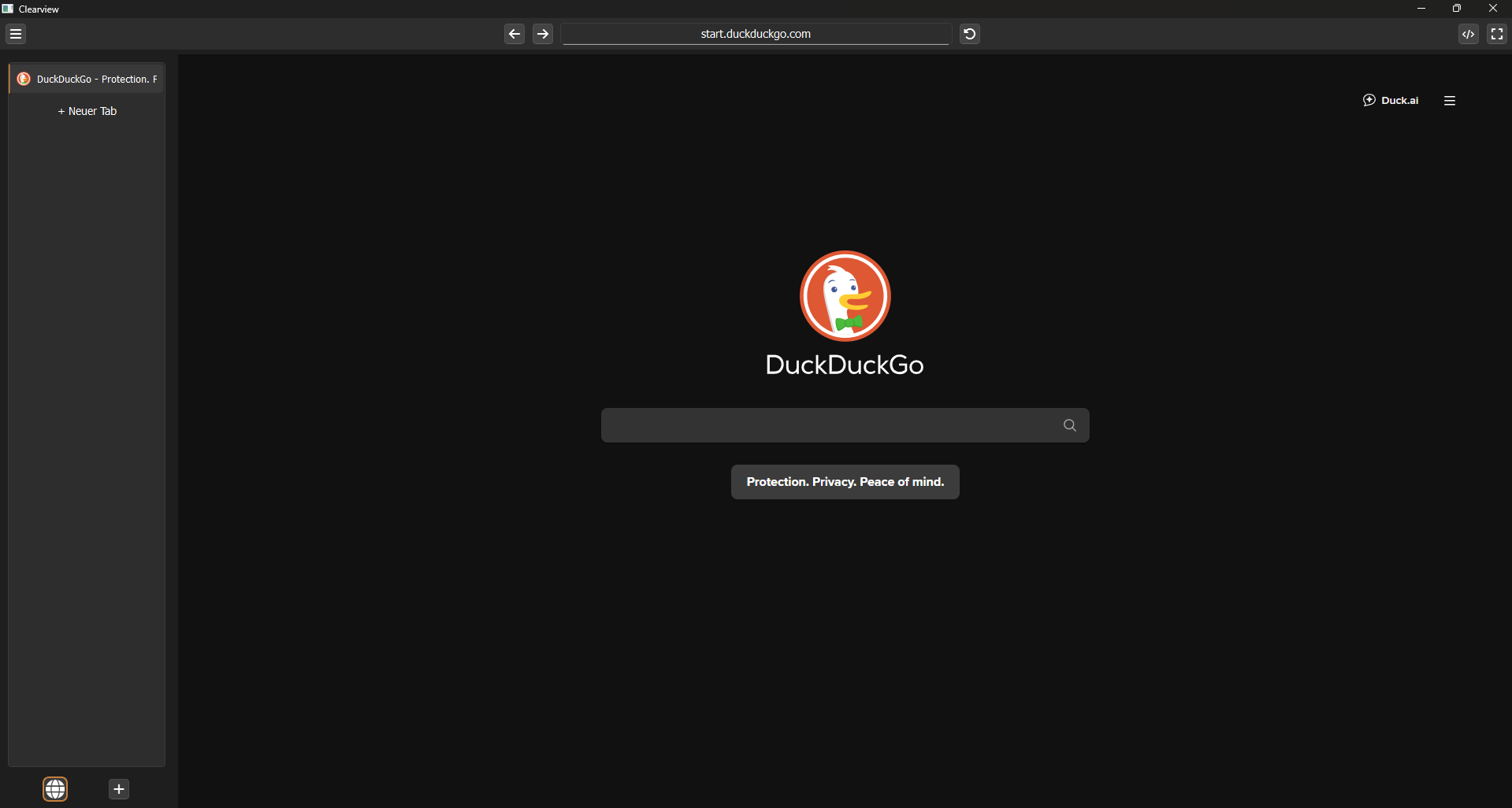
Task: Click the DuckDuckGo favicon in the tab
Action: coord(24,79)
